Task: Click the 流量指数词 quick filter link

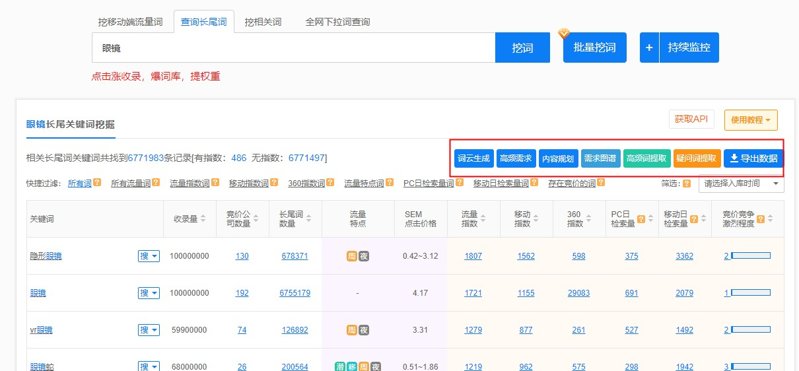Action: (190, 183)
